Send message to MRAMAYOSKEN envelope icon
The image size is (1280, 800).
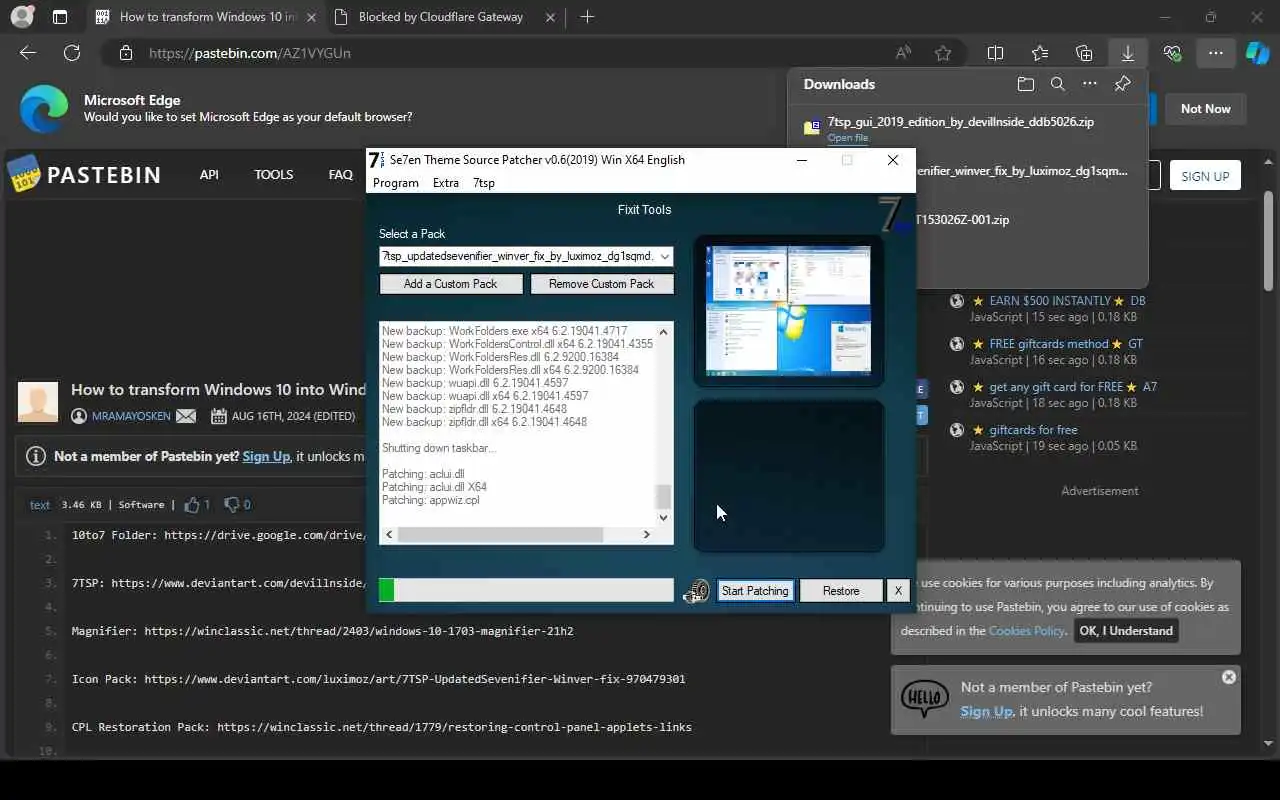coord(186,416)
